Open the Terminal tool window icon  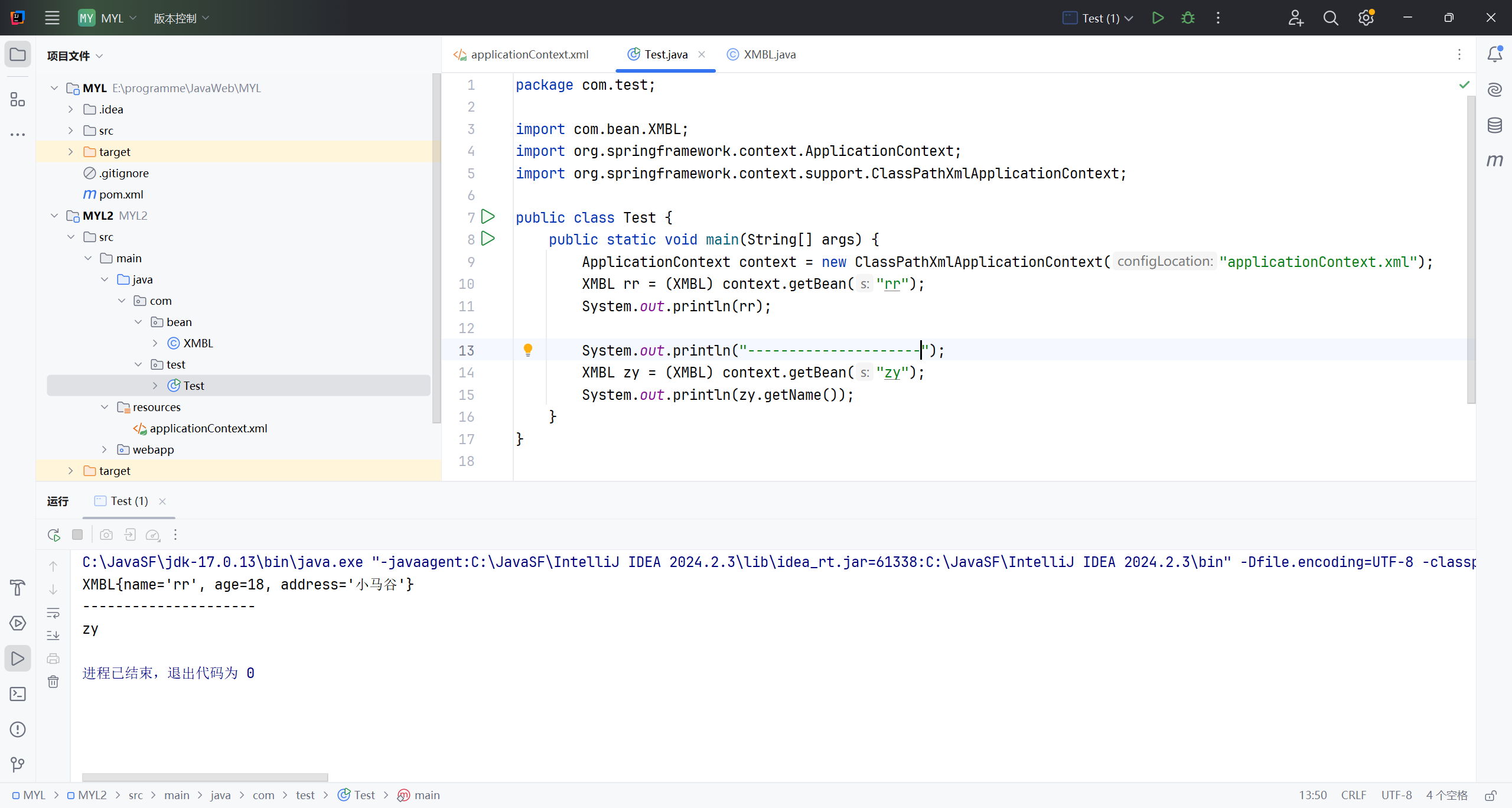(18, 694)
